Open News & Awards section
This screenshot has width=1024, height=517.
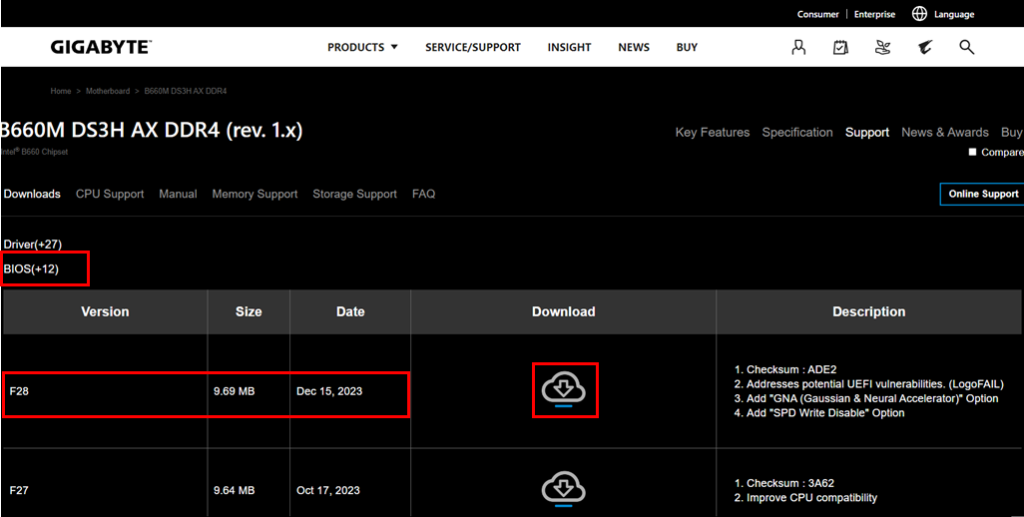pos(945,133)
